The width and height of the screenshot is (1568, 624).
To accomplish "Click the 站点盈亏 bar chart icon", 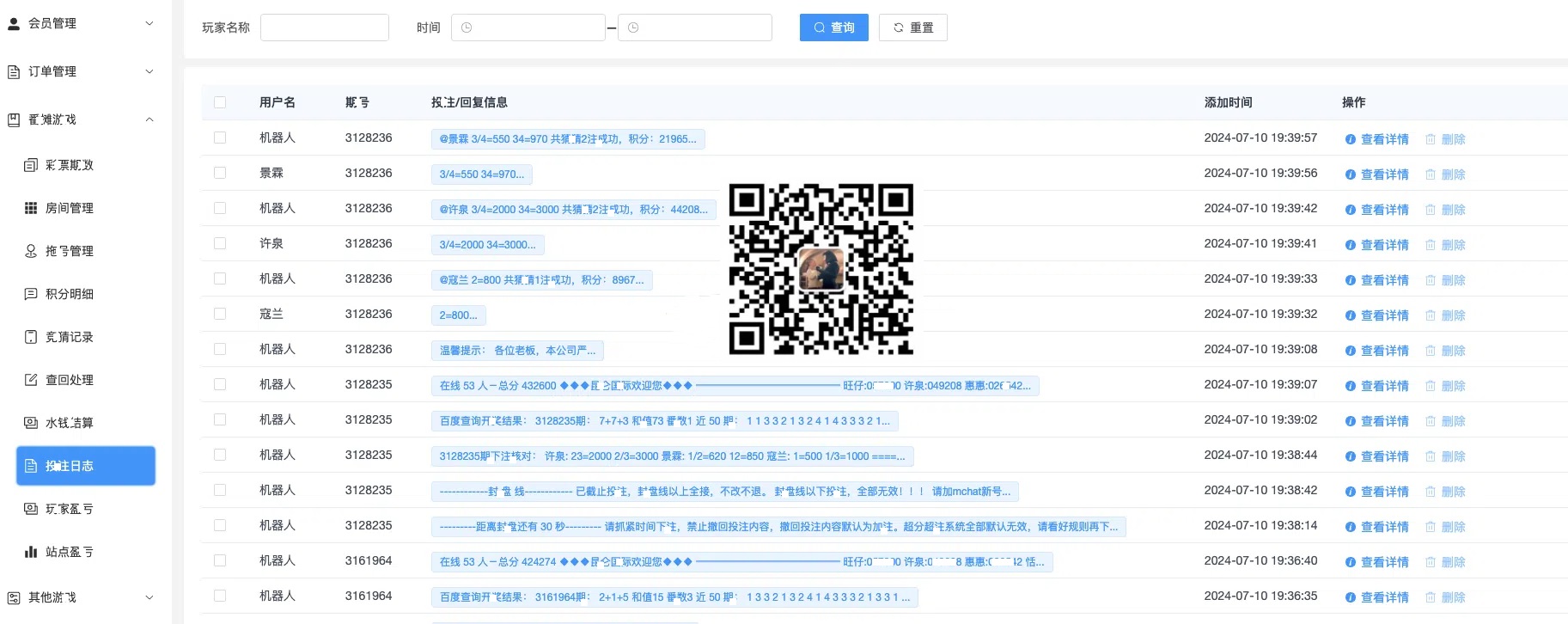I will [x=31, y=552].
